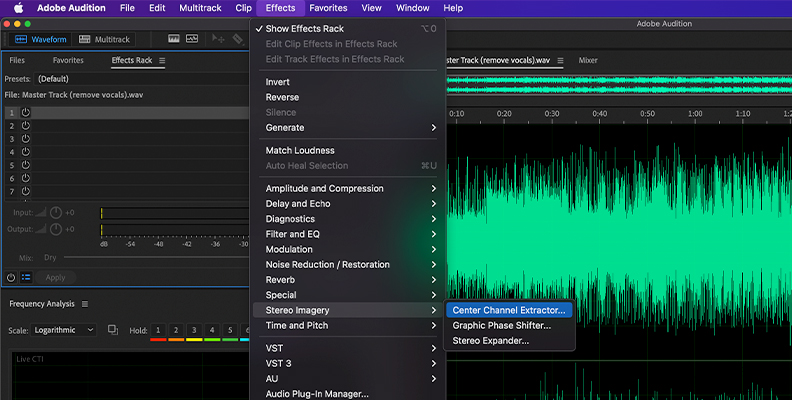Expand Time and Pitch submenu
Image resolution: width=792 pixels, height=400 pixels.
pyautogui.click(x=348, y=325)
